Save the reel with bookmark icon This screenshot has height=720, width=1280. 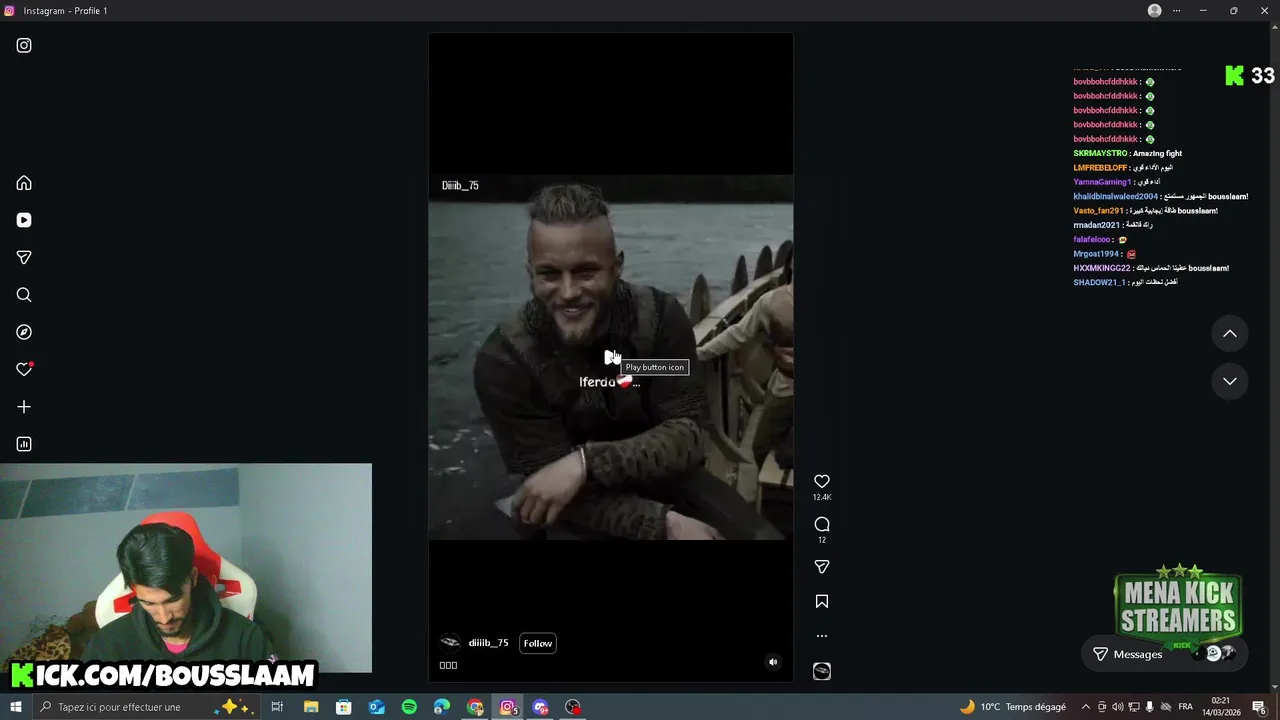tap(822, 601)
